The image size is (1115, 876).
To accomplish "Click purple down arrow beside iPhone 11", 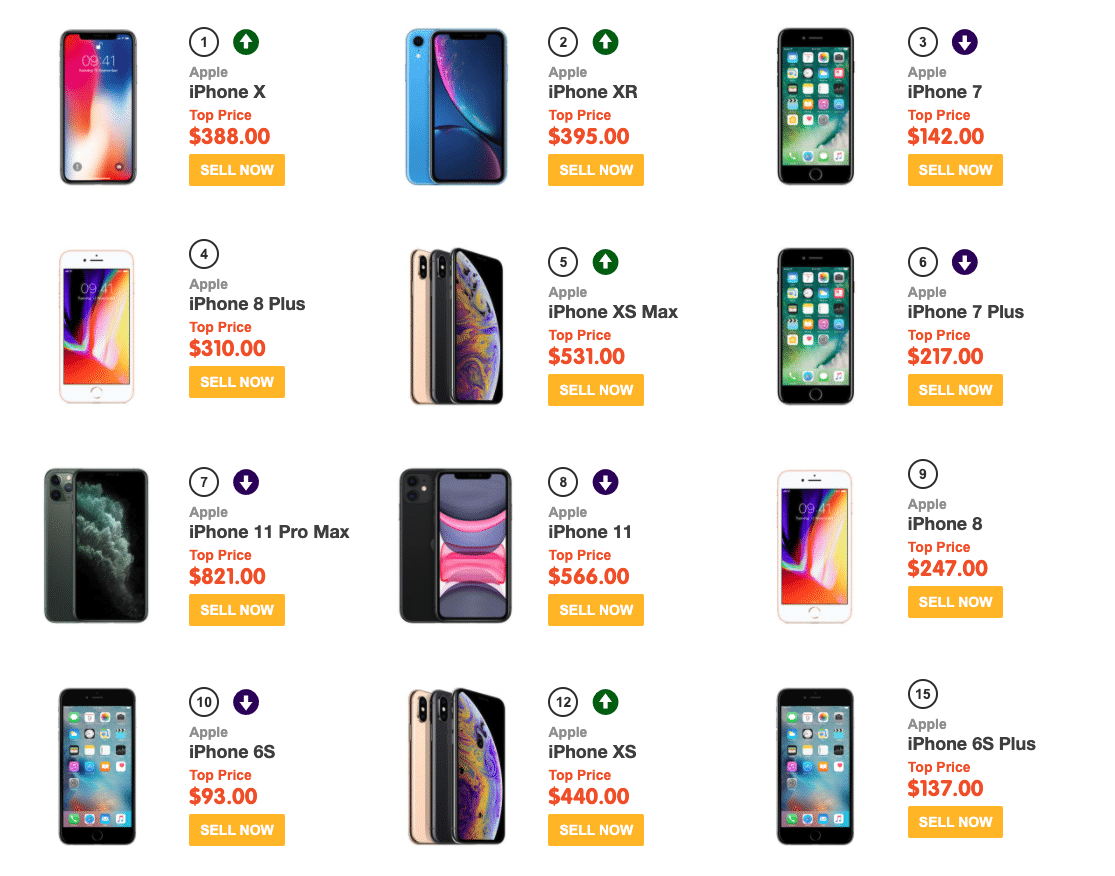I will click(605, 482).
